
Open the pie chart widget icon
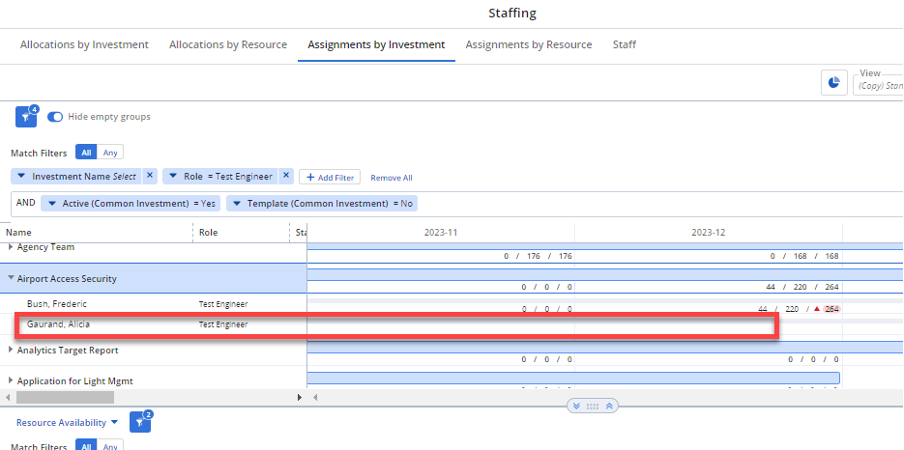[834, 83]
